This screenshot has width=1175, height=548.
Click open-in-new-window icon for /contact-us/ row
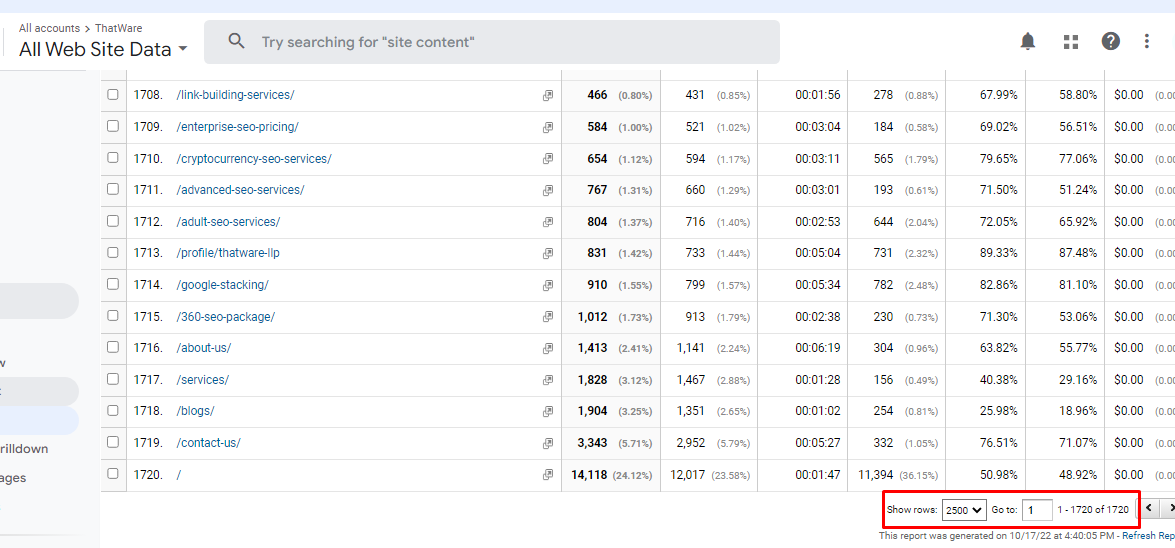pyautogui.click(x=548, y=443)
